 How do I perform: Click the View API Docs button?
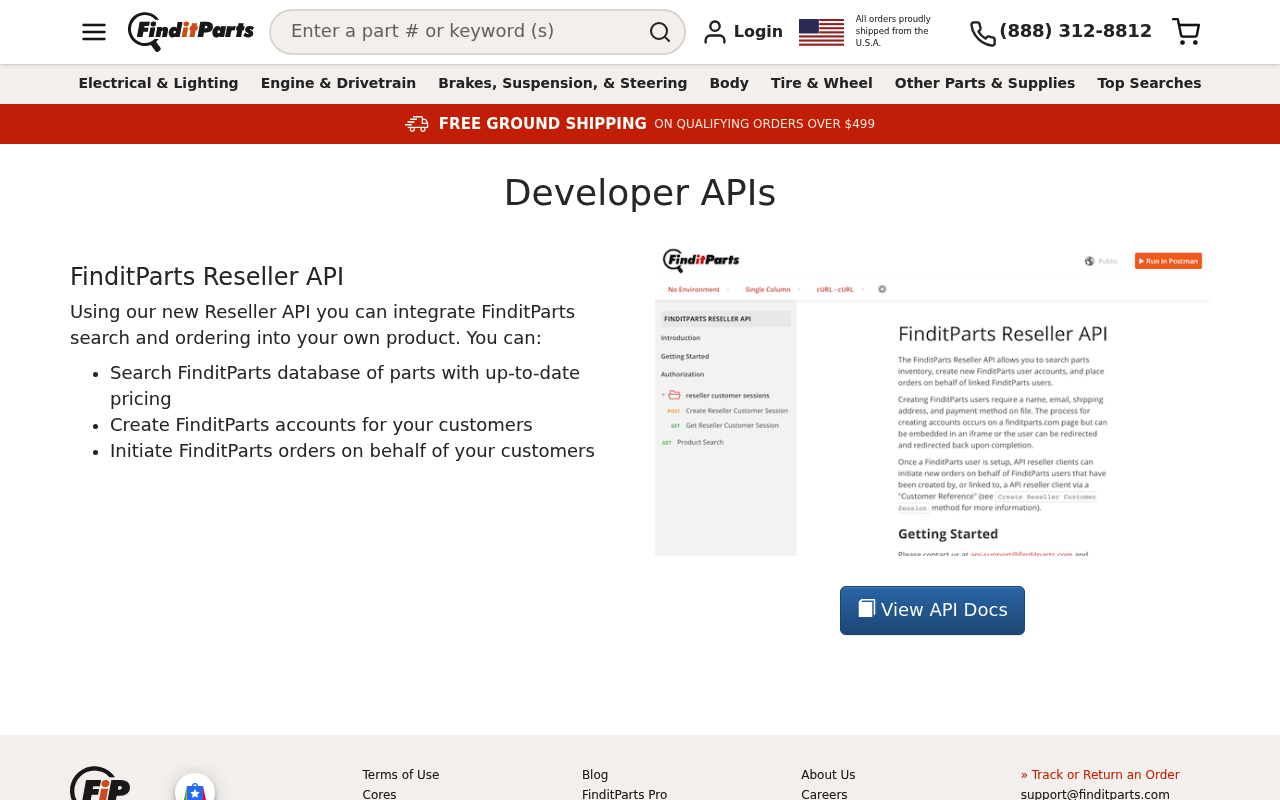point(932,610)
